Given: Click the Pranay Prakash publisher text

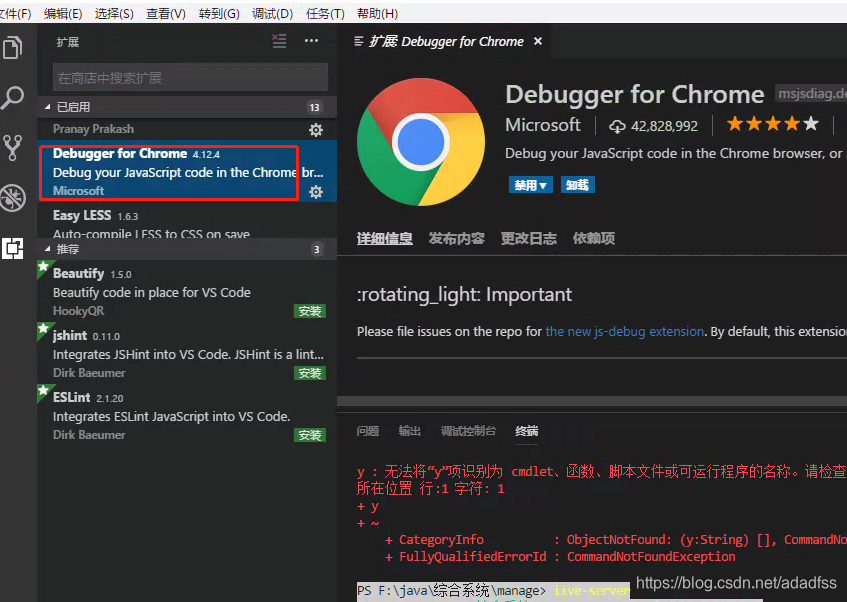Looking at the screenshot, I should 93,129.
